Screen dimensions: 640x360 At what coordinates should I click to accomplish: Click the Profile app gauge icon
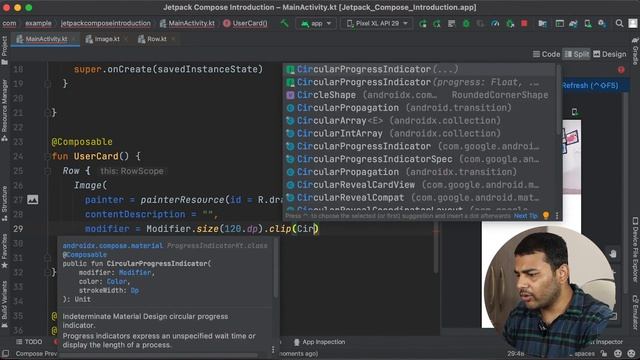[x=495, y=24]
